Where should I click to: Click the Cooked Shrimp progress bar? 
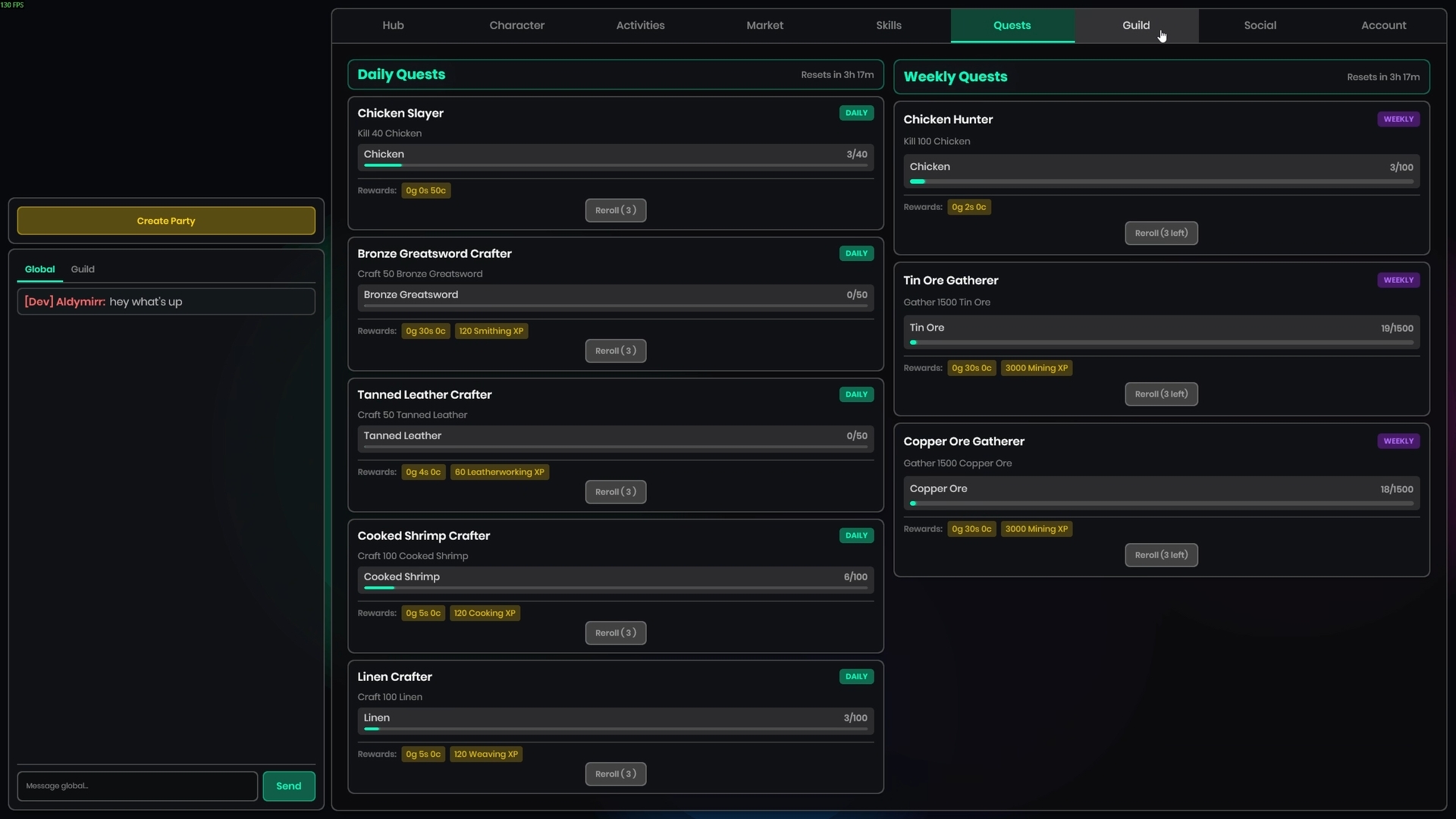(x=615, y=587)
